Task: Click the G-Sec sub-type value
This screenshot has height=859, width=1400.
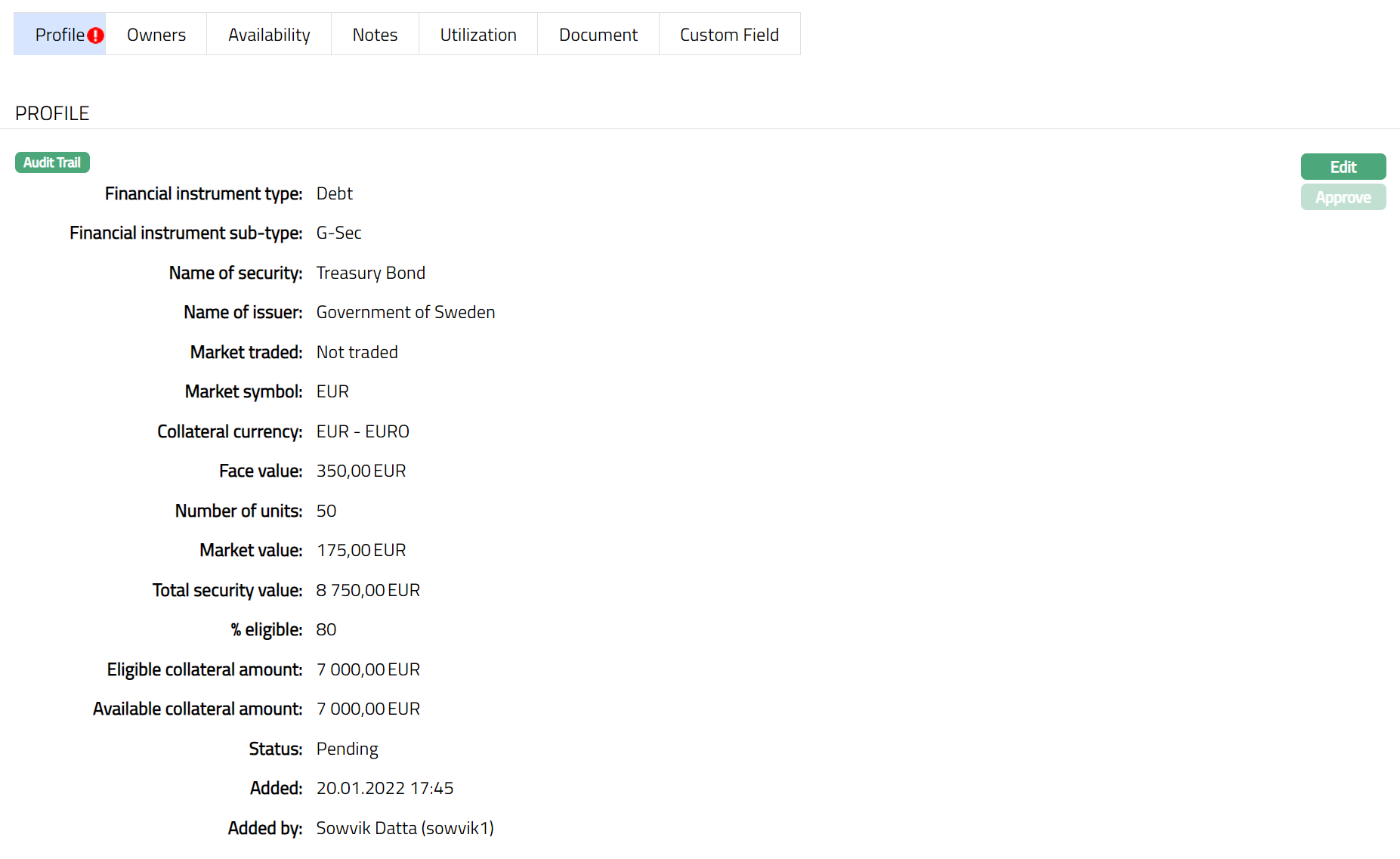Action: pyautogui.click(x=338, y=233)
